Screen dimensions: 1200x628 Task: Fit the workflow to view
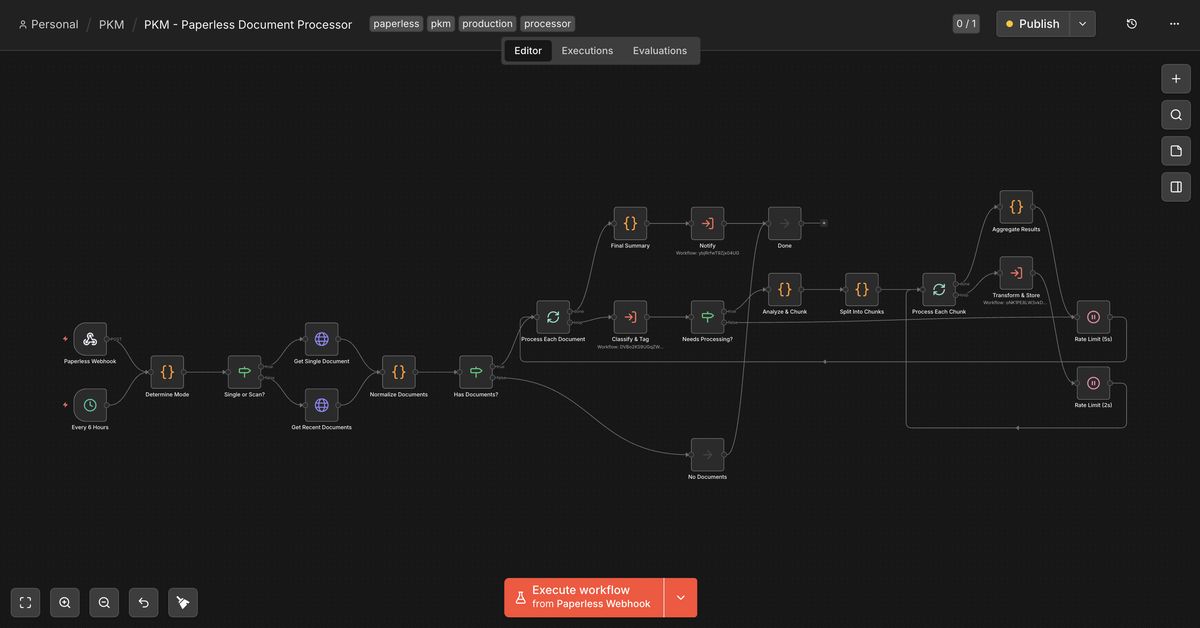24,602
